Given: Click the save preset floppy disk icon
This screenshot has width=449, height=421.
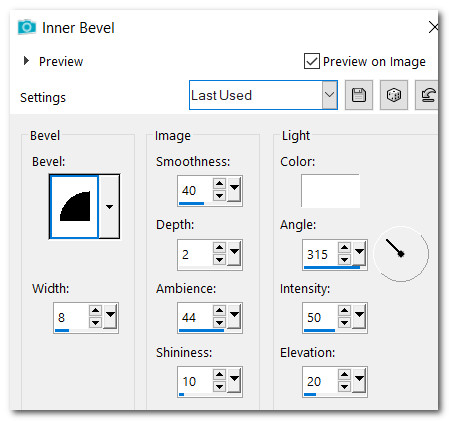Looking at the screenshot, I should point(359,95).
